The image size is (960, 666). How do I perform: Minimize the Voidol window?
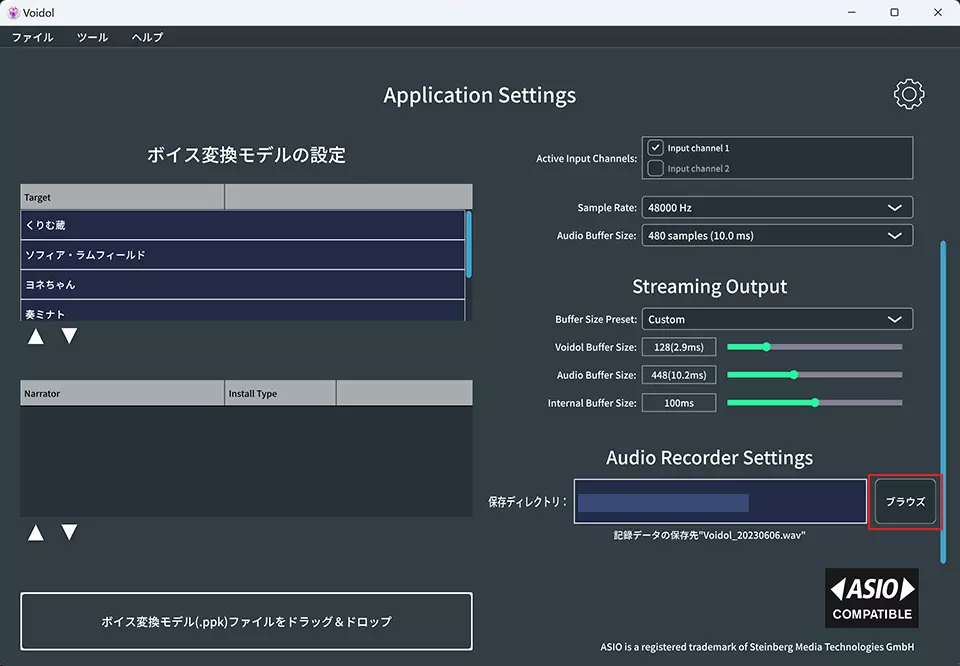[852, 12]
